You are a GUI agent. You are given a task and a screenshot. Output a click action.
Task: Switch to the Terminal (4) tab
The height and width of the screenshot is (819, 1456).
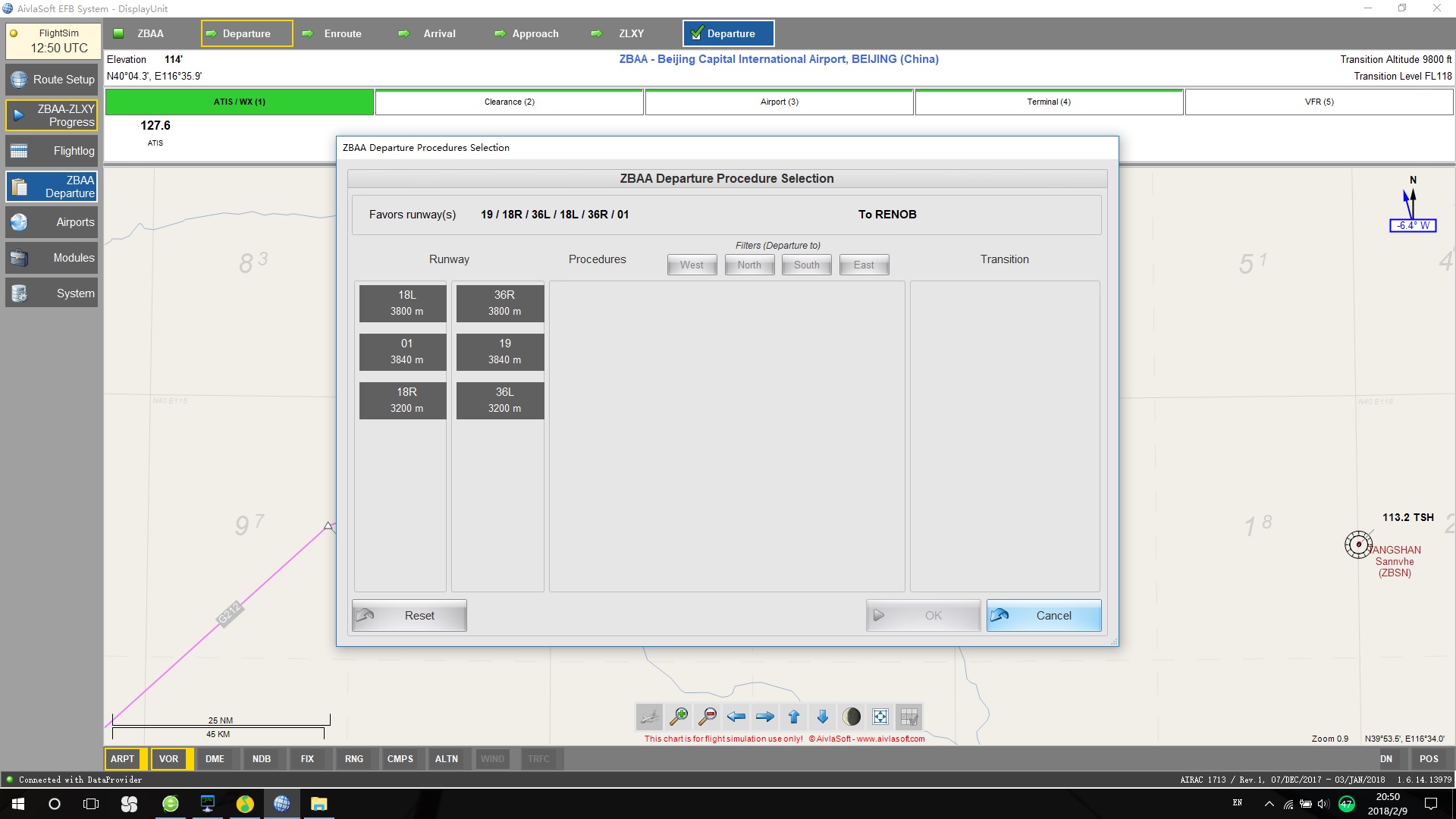[x=1049, y=101]
